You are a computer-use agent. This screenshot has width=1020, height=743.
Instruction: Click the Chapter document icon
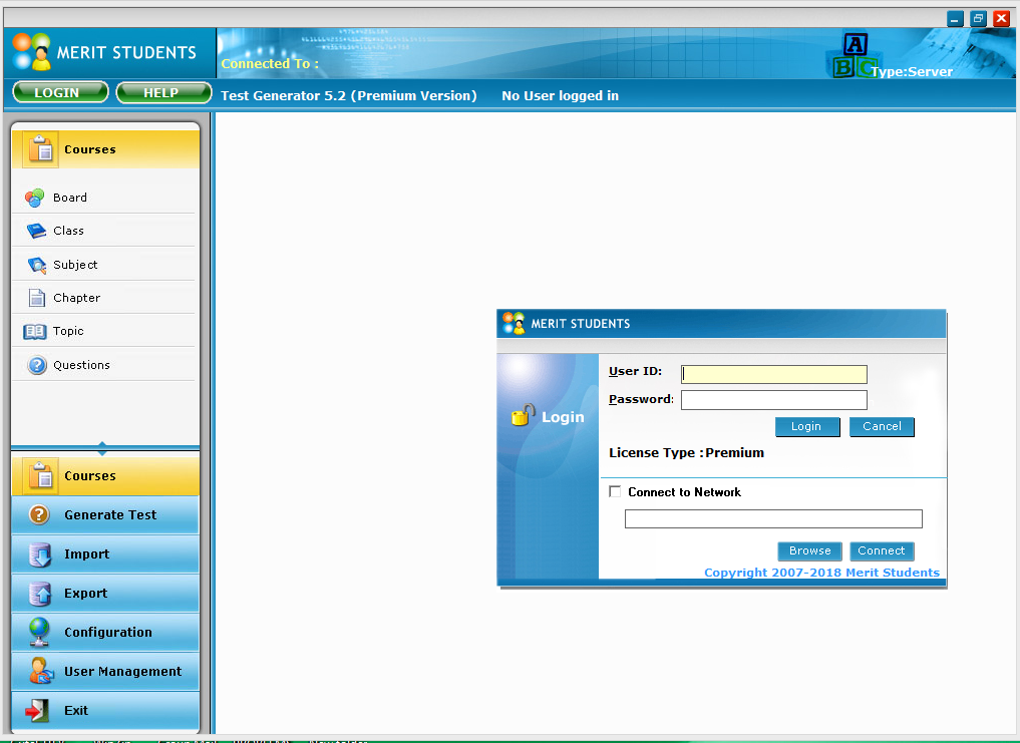coord(37,298)
